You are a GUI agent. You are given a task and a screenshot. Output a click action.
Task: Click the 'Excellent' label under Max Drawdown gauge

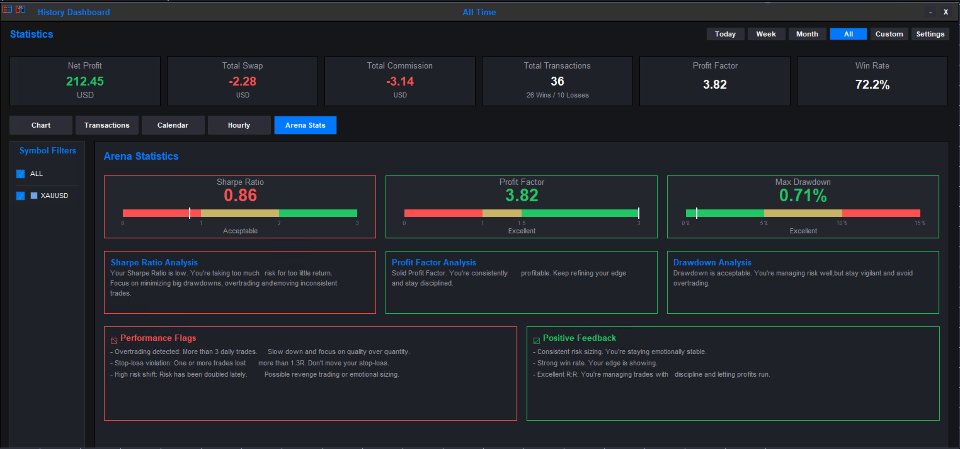pos(803,232)
